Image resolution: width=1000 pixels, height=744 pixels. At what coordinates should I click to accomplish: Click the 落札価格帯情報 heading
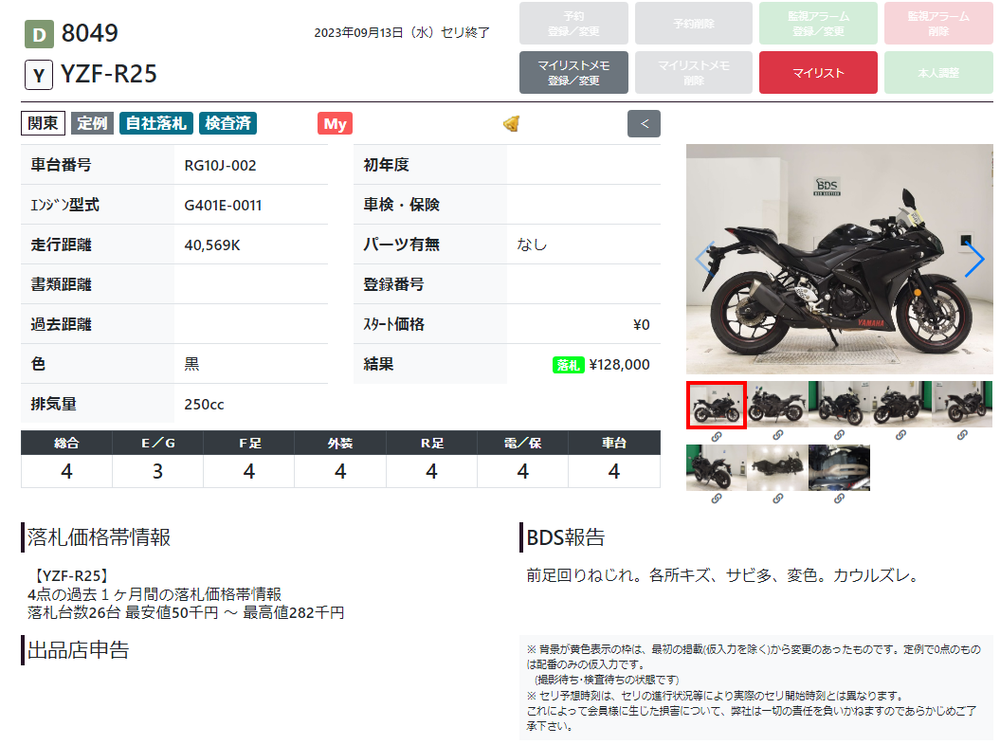(99, 537)
